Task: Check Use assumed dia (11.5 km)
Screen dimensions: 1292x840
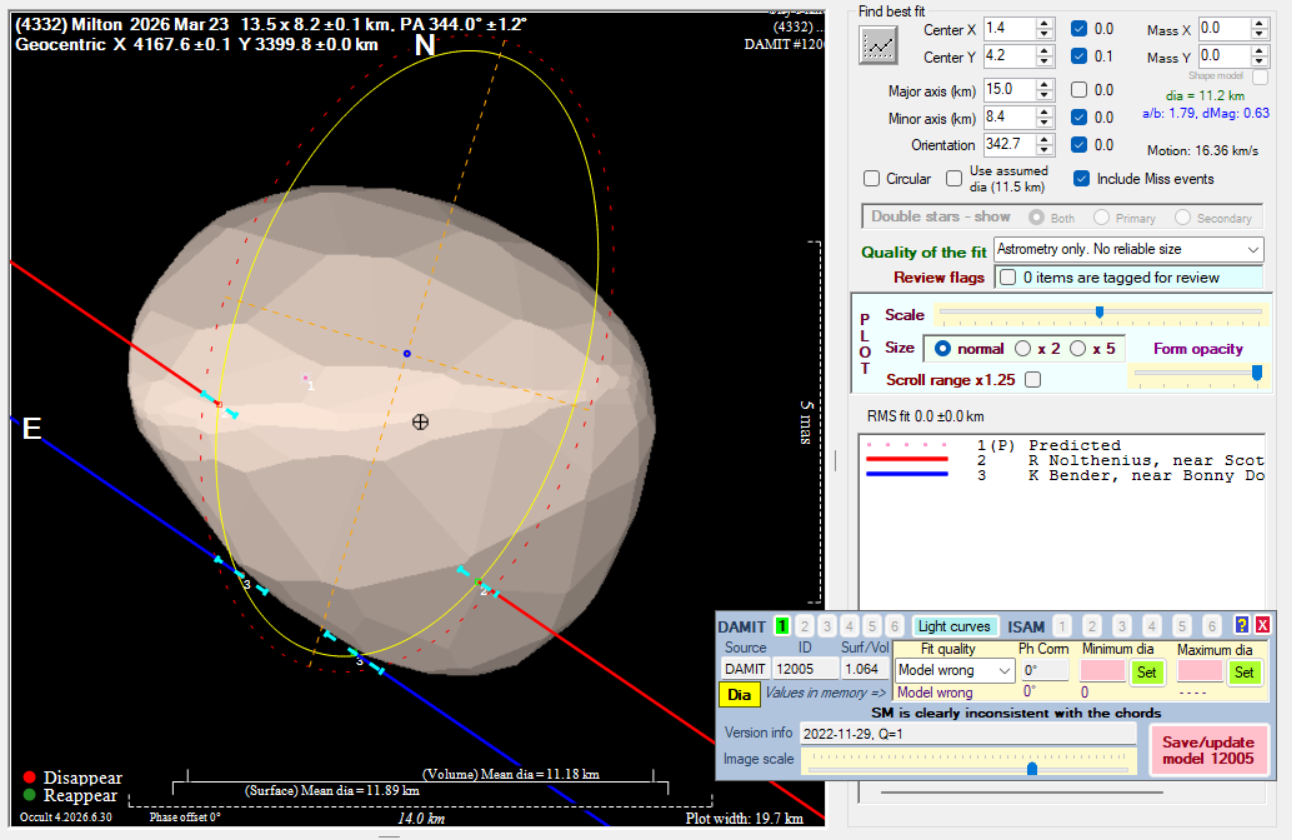Action: point(954,179)
